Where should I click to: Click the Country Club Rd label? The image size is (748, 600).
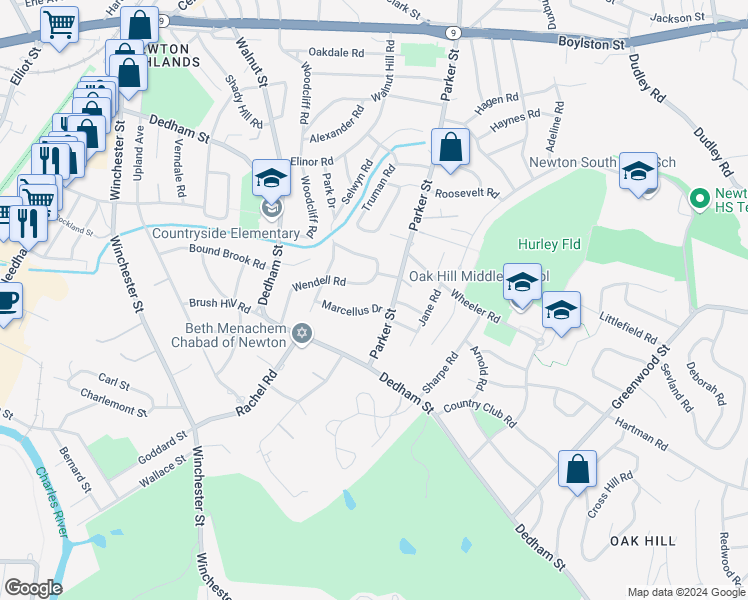(480, 413)
